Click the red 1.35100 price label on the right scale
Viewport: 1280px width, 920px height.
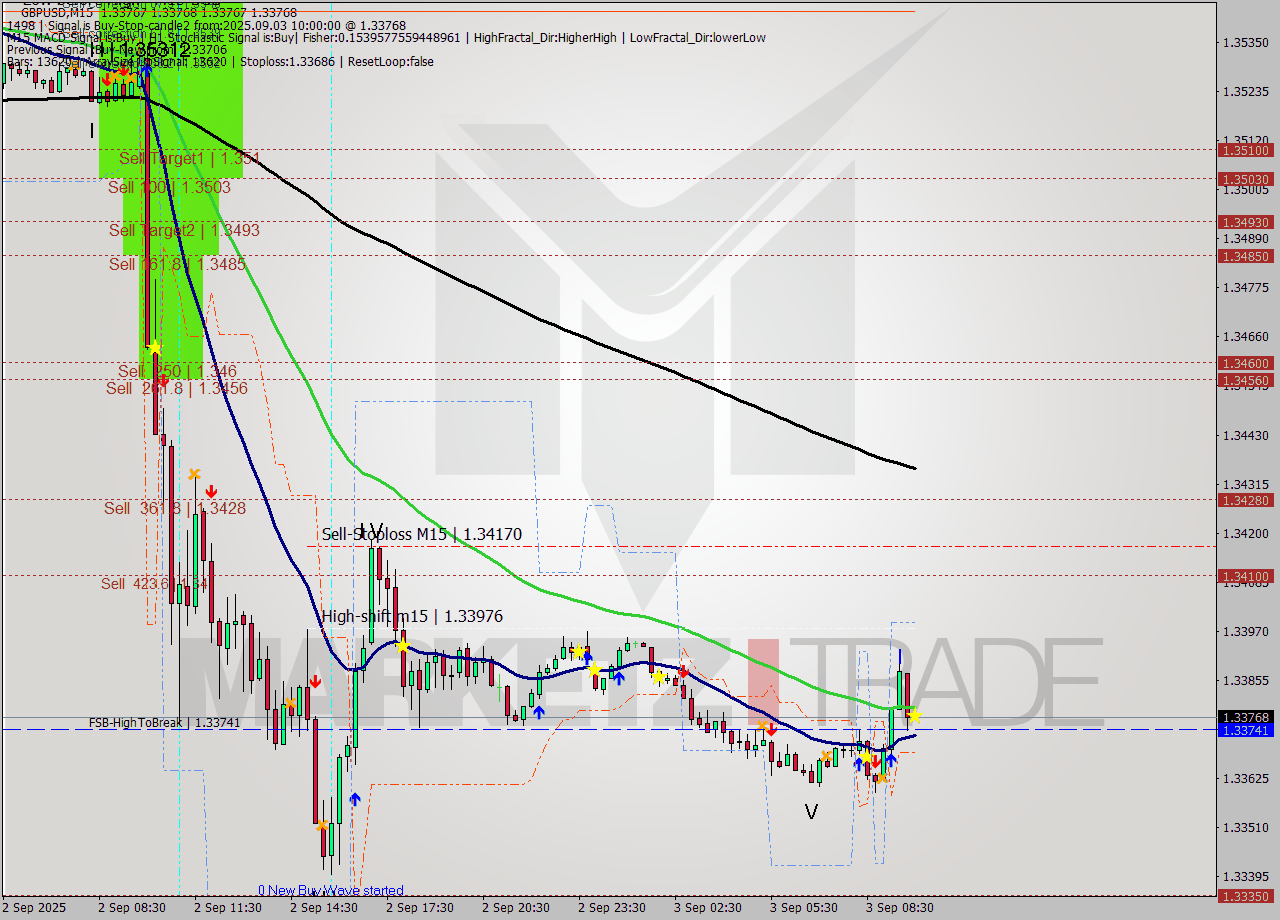(x=1246, y=148)
